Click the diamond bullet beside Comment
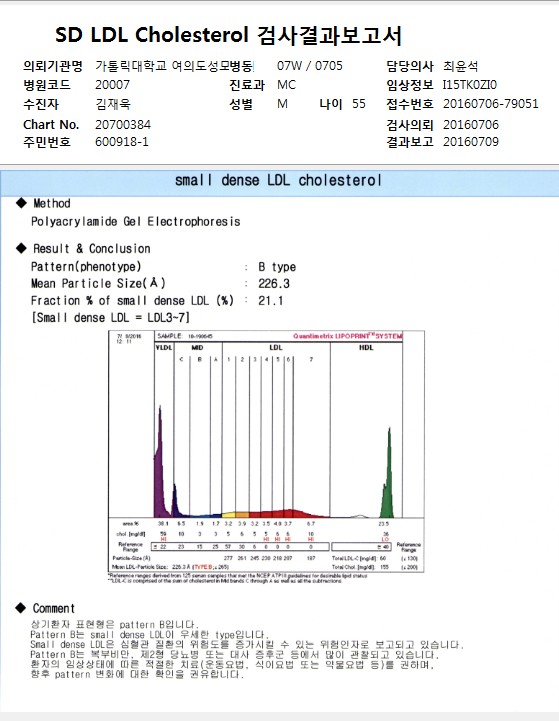Viewport: 559px width, 721px height. (x=21, y=608)
